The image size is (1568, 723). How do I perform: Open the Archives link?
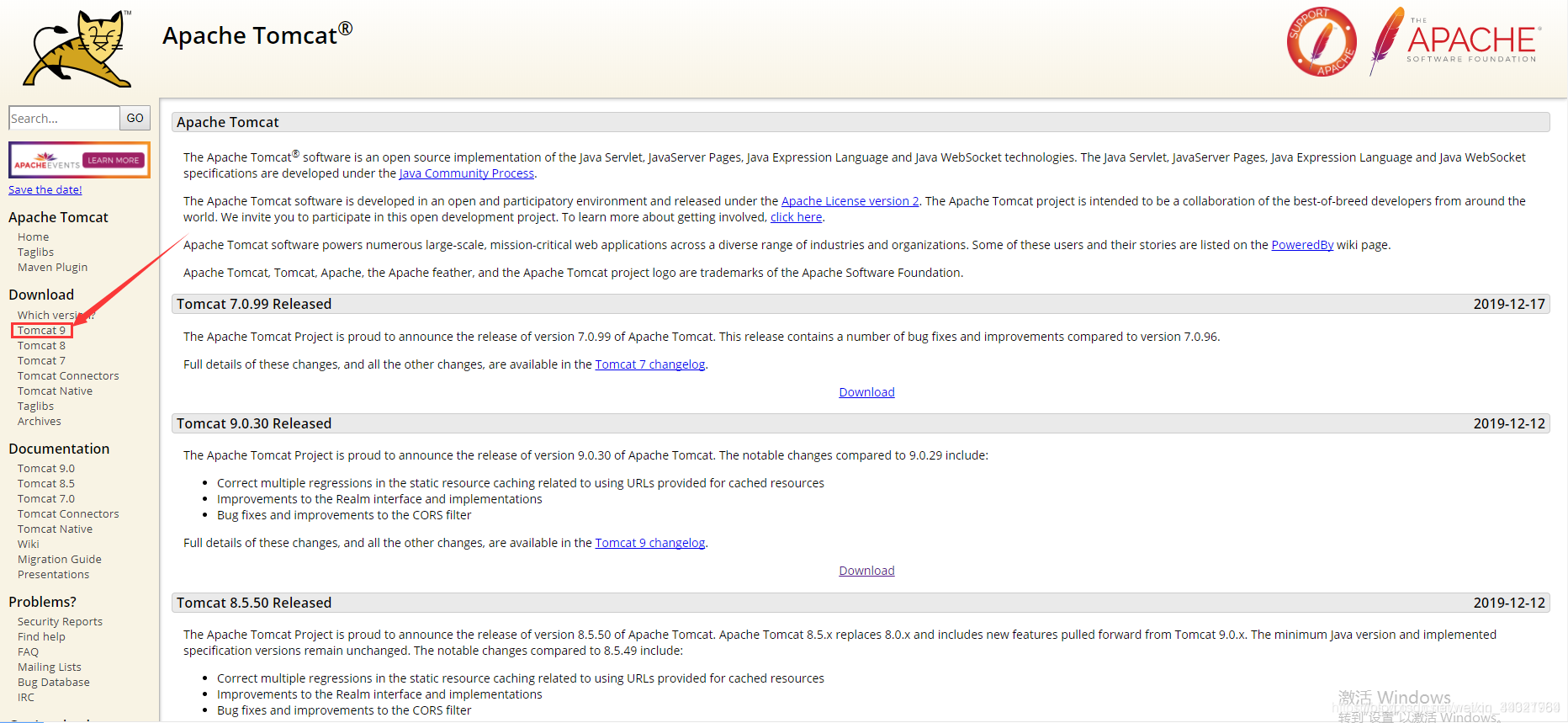point(40,421)
